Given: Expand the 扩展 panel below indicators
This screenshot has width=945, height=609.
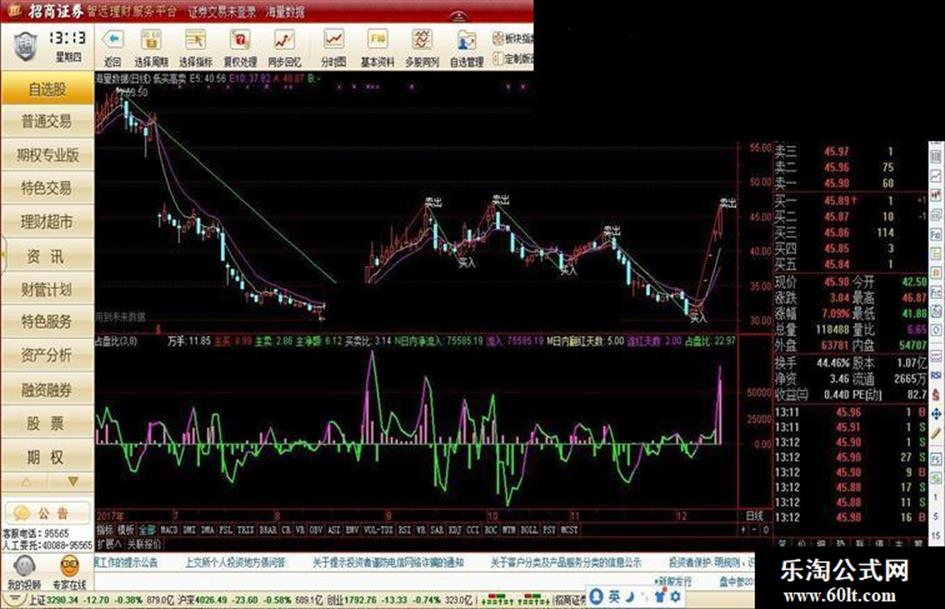Looking at the screenshot, I should pyautogui.click(x=108, y=544).
